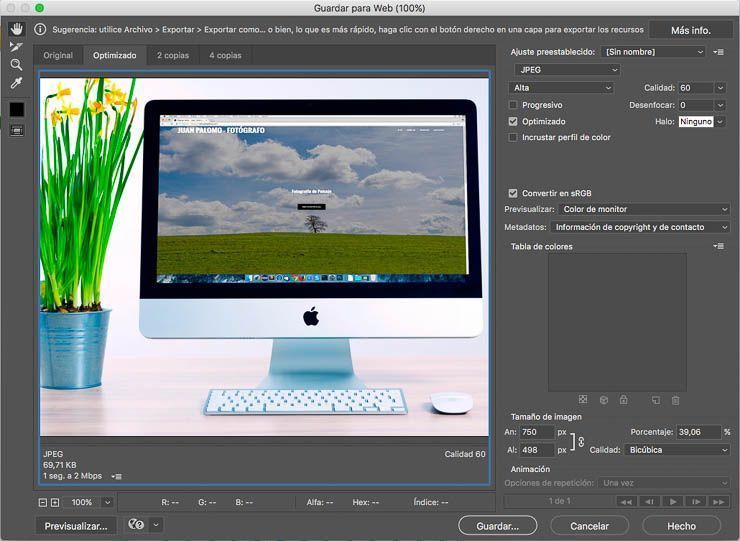Open the Metadatos dropdown
This screenshot has height=541, width=740.
point(641,227)
